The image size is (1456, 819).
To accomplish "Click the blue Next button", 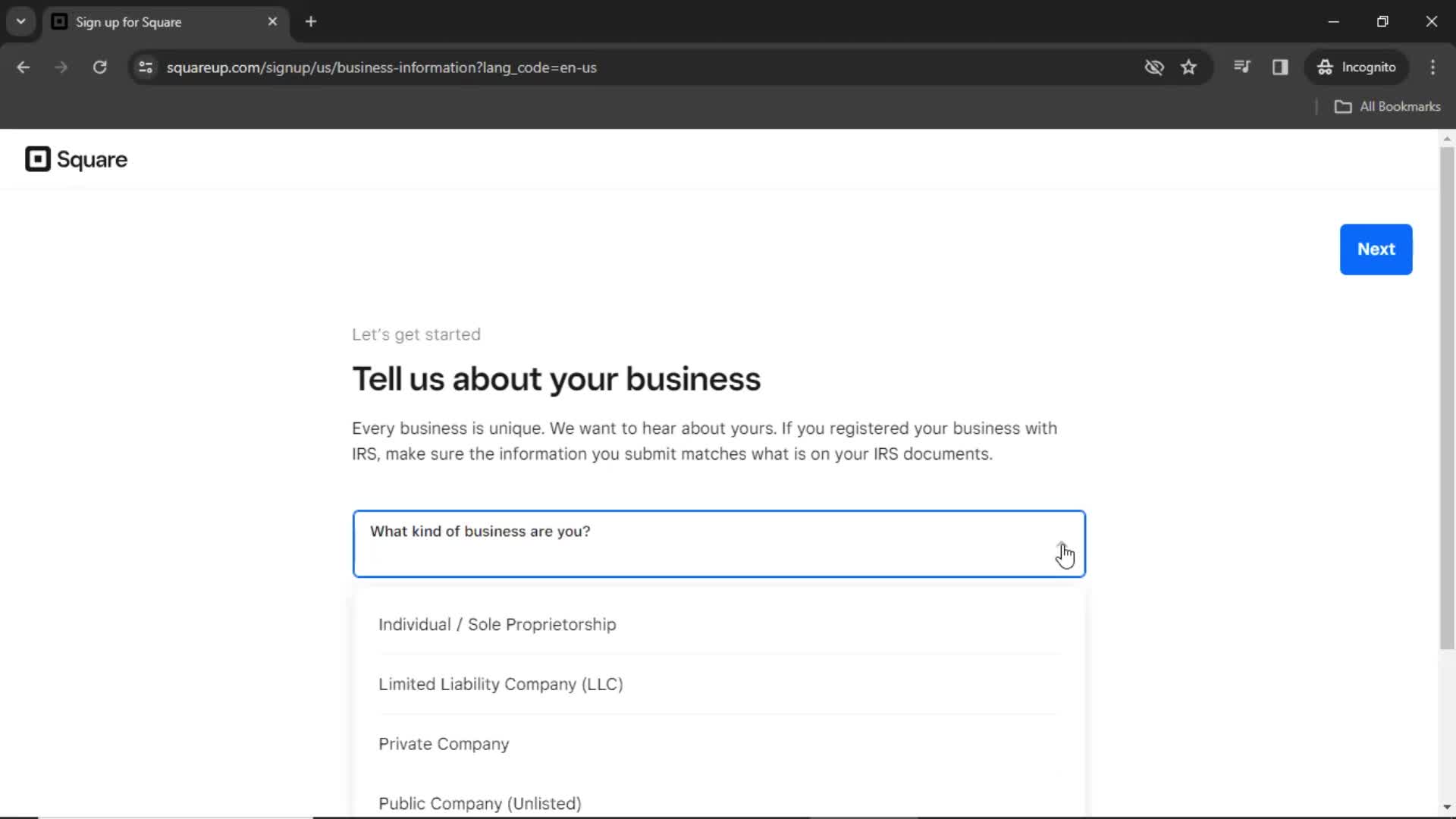I will [1376, 249].
